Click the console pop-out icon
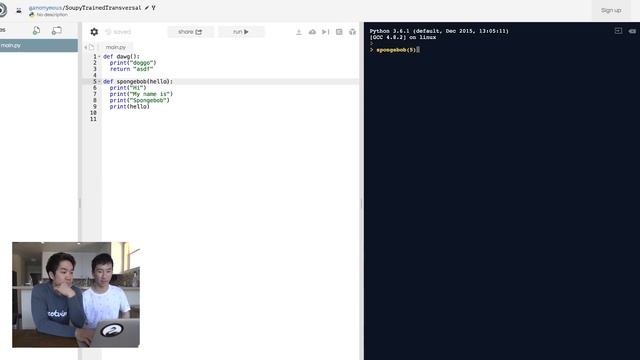Viewport: 640px width, 360px height. point(618,31)
